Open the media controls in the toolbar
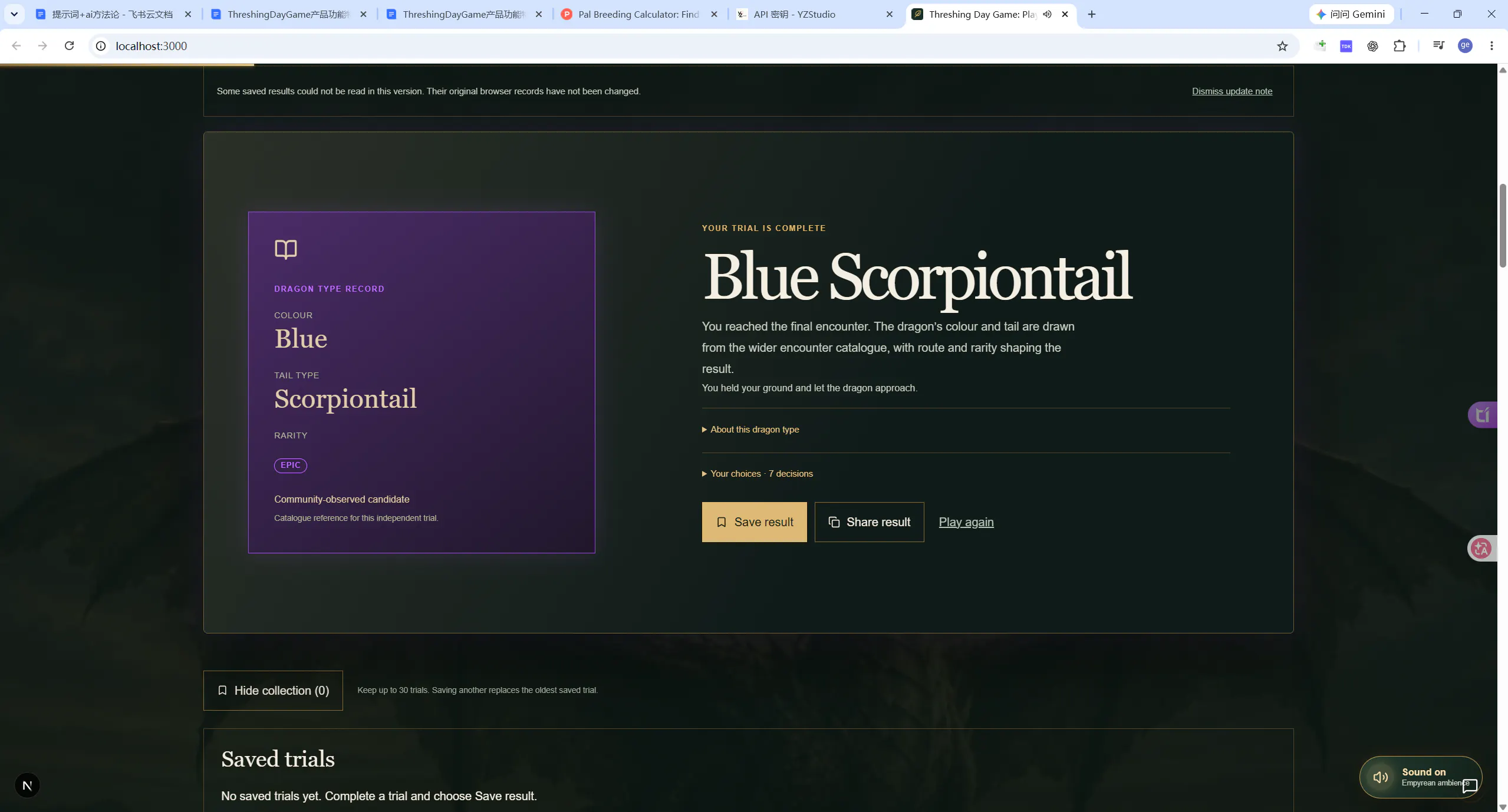The height and width of the screenshot is (812, 1508). click(x=1438, y=46)
